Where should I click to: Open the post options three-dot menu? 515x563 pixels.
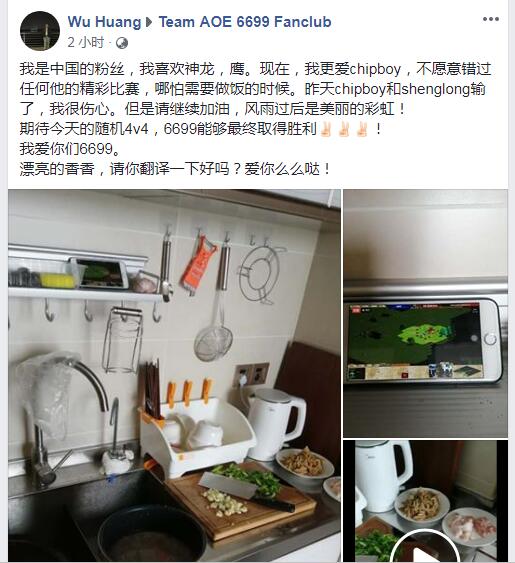491,19
